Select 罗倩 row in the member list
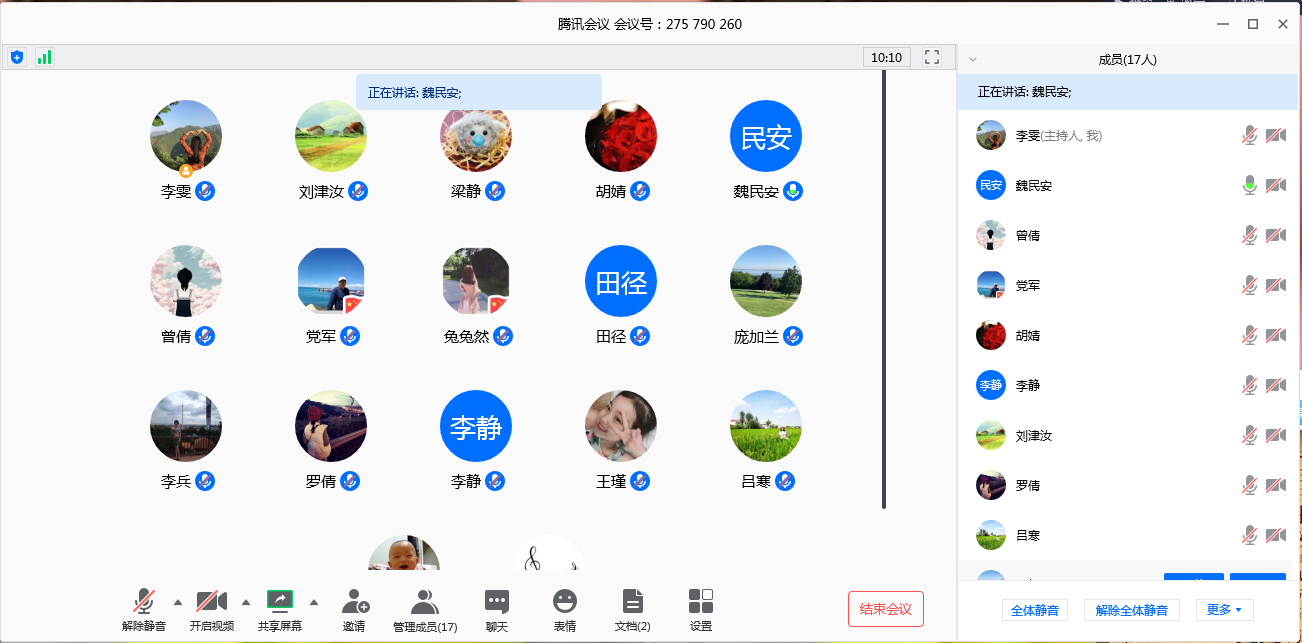 coord(1127,485)
